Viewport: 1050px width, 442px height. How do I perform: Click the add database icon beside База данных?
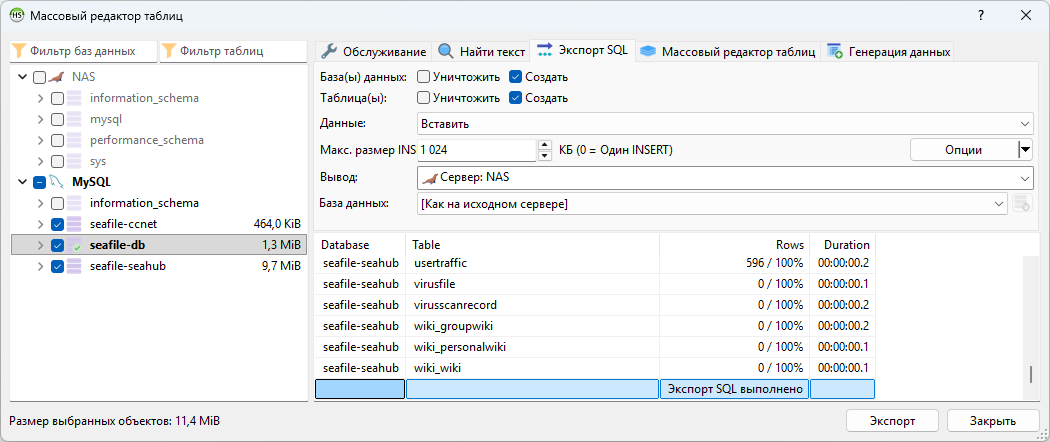1022,204
